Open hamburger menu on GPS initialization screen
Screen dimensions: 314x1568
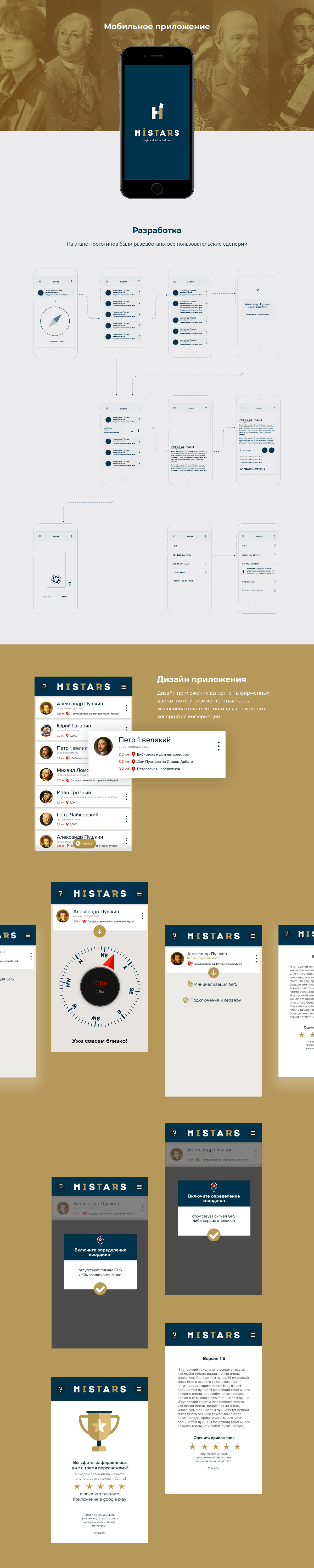click(x=253, y=936)
